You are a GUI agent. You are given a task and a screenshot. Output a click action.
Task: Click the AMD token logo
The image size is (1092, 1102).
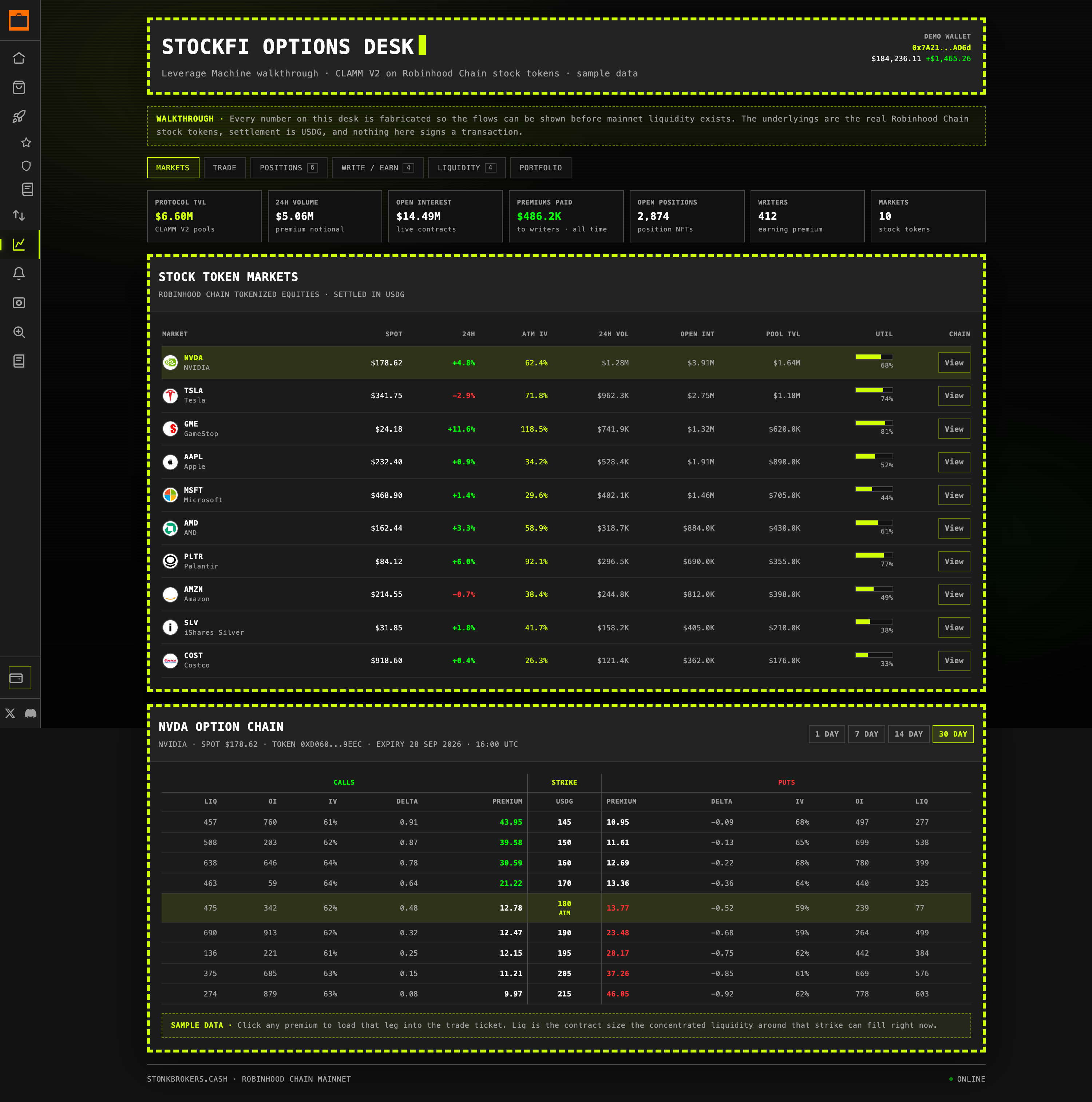pos(171,528)
